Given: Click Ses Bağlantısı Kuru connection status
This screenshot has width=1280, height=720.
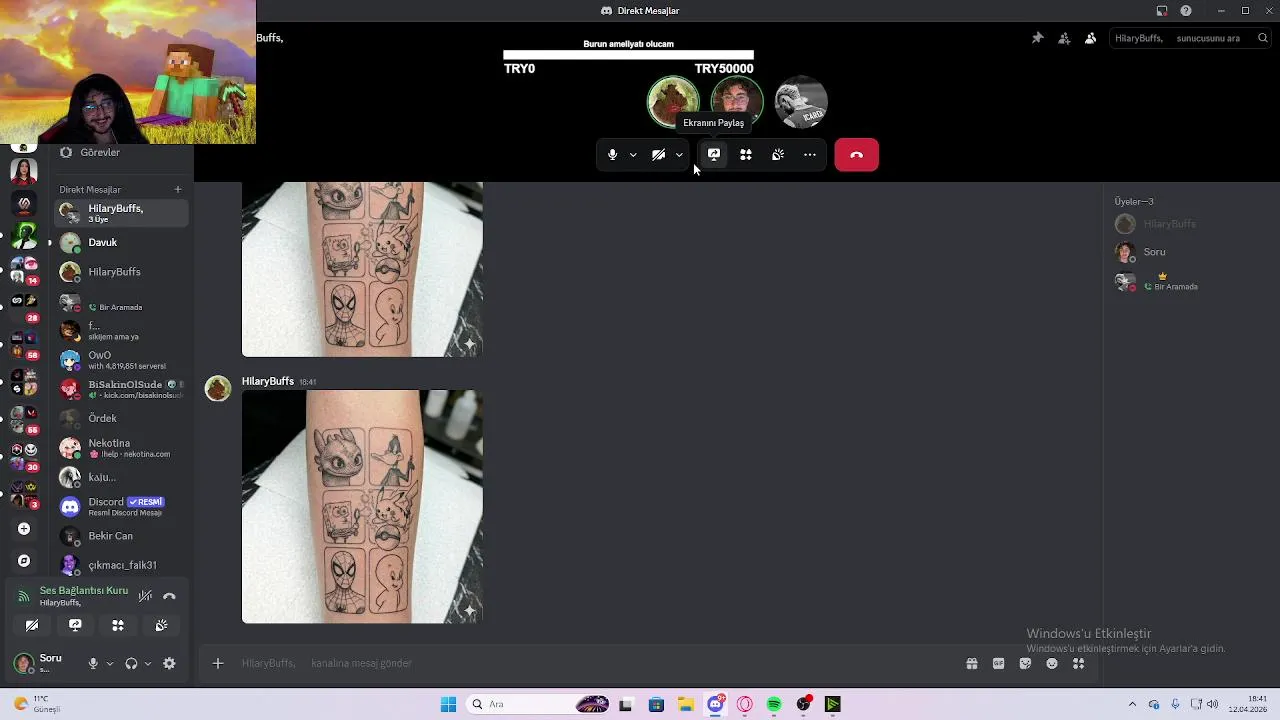Looking at the screenshot, I should pyautogui.click(x=84, y=590).
